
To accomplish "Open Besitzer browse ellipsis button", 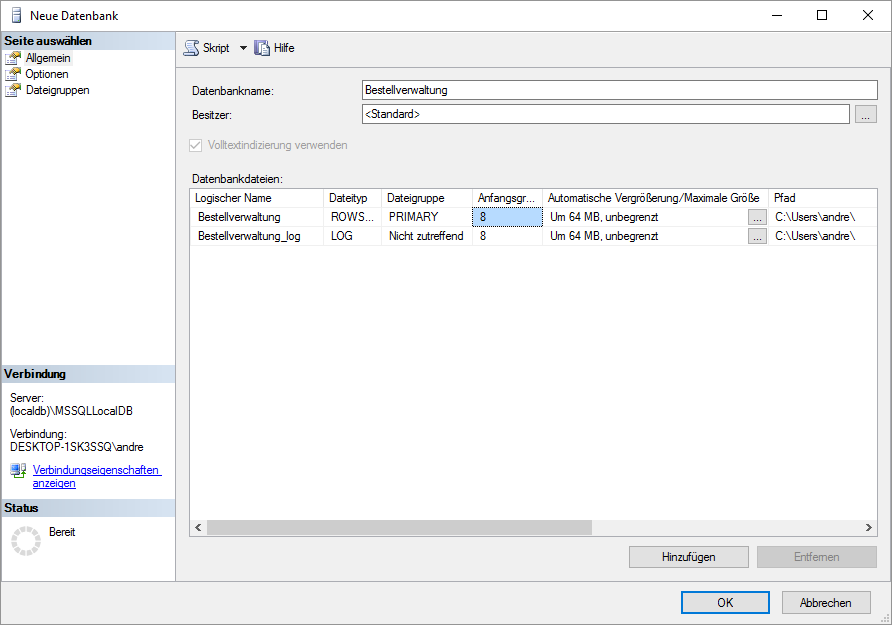I will pyautogui.click(x=866, y=115).
